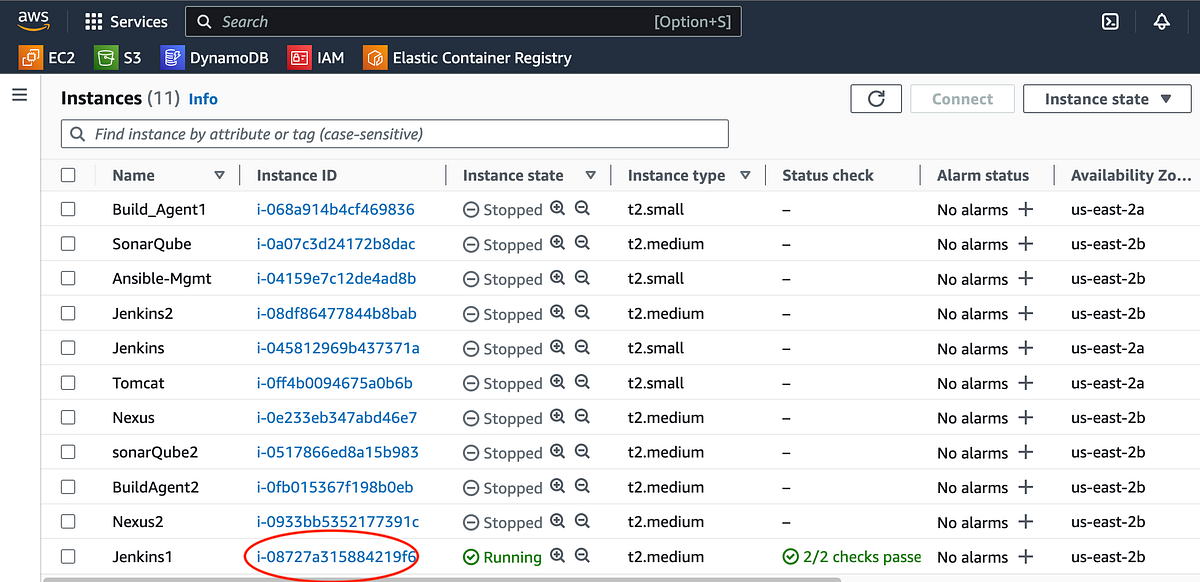Select the Nexus instance checkbox

(x=67, y=417)
